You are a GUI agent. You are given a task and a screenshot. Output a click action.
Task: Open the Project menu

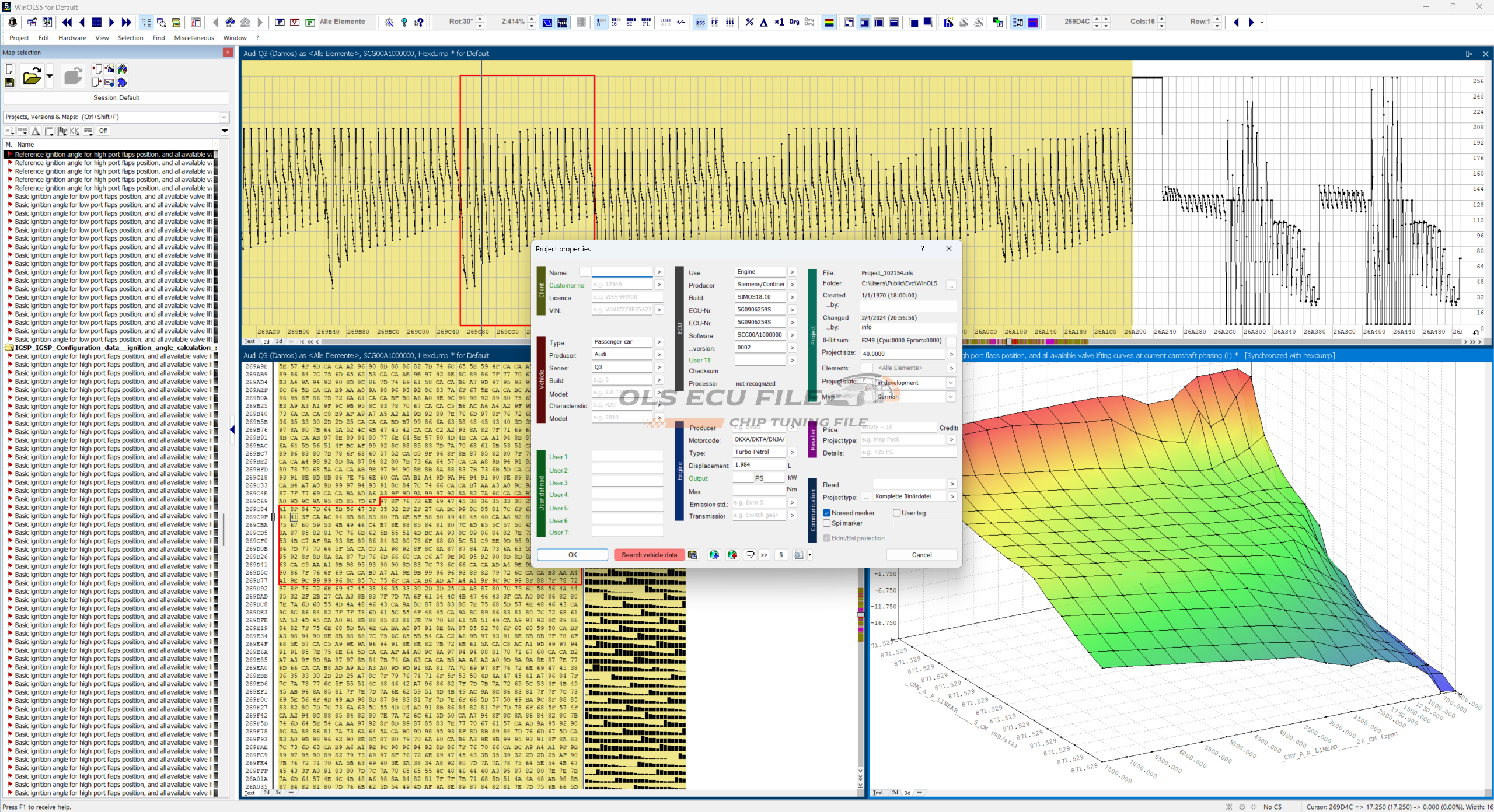pos(19,38)
